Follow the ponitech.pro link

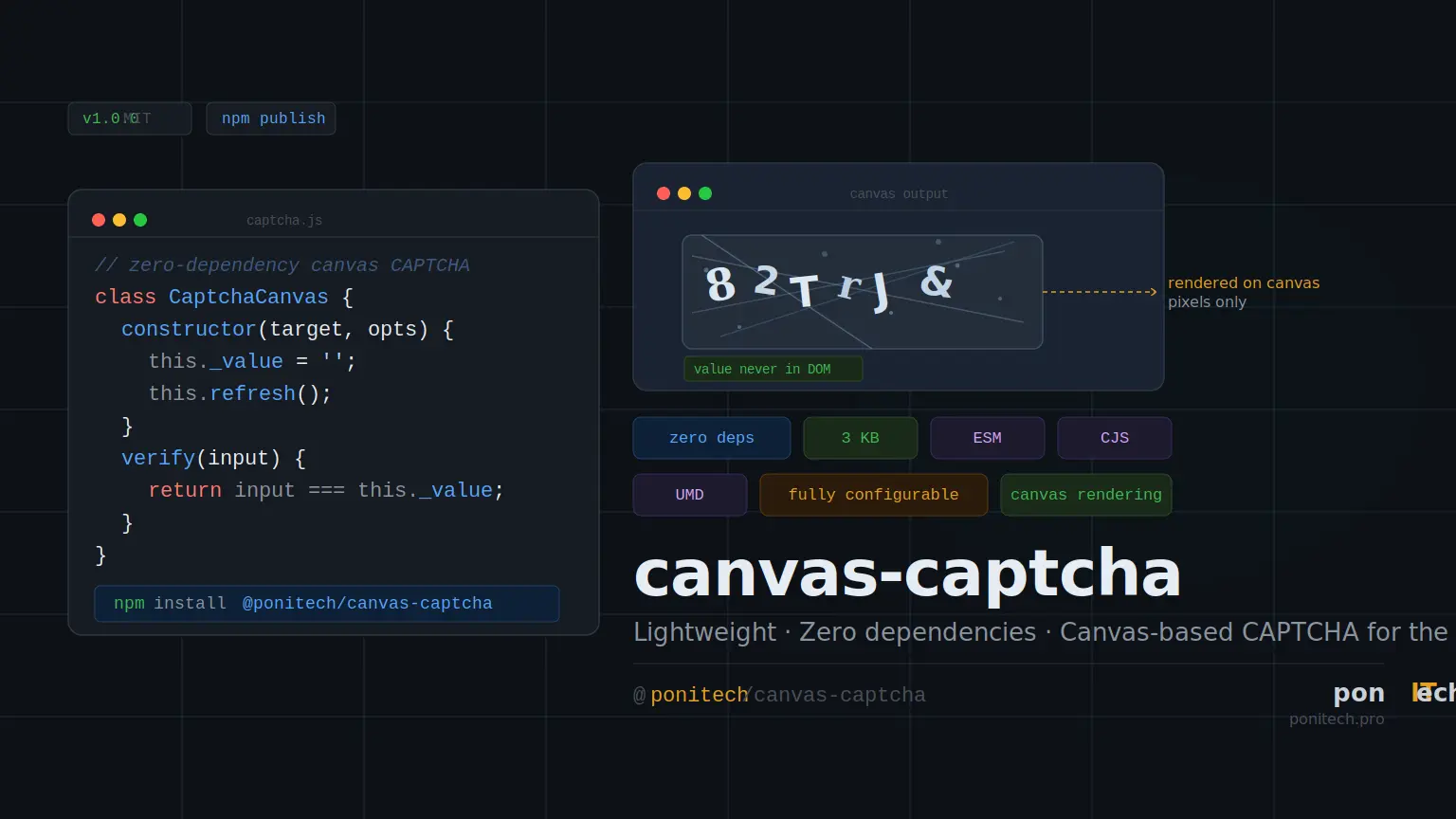pos(1336,719)
